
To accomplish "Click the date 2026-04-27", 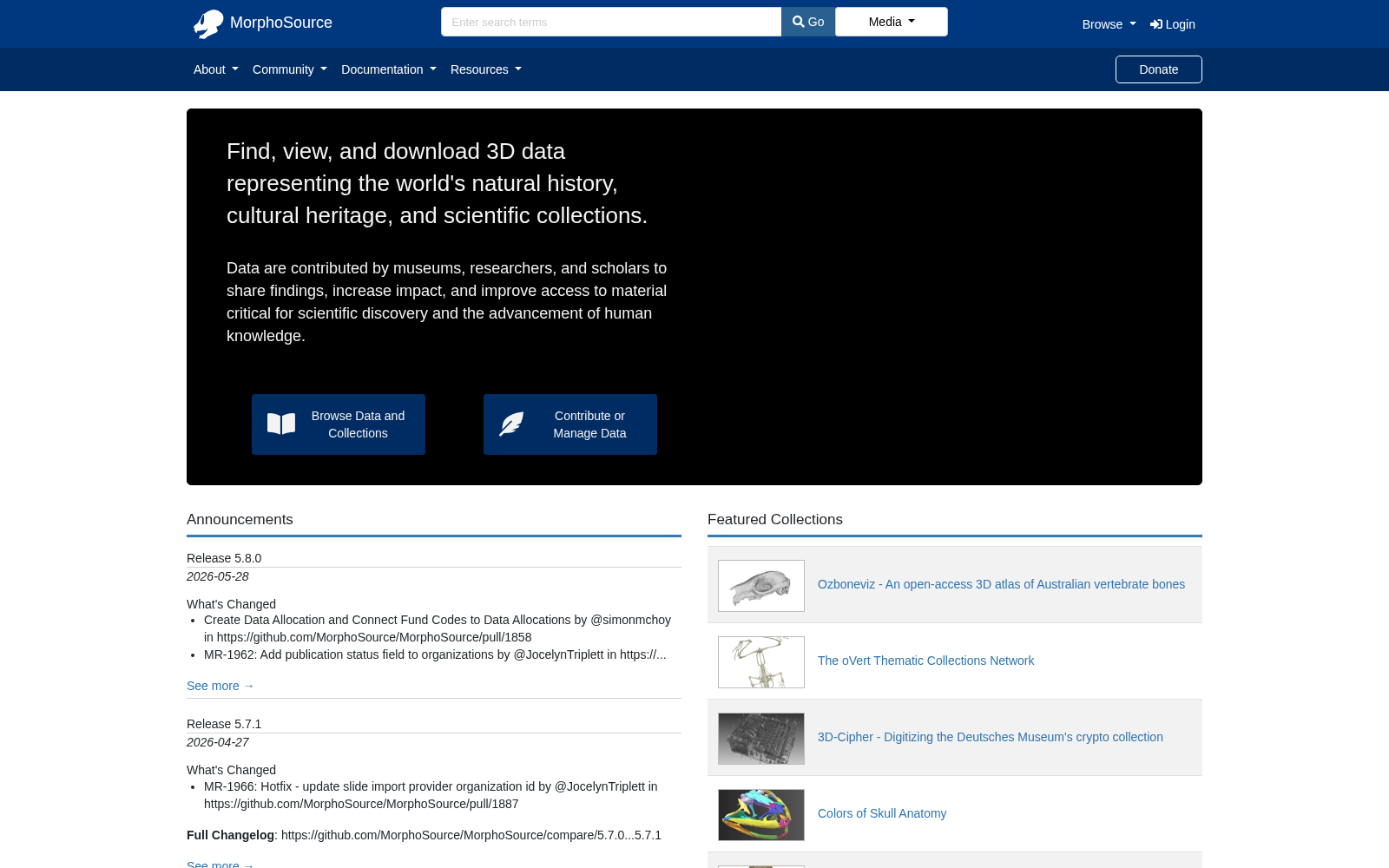I will click(x=218, y=742).
